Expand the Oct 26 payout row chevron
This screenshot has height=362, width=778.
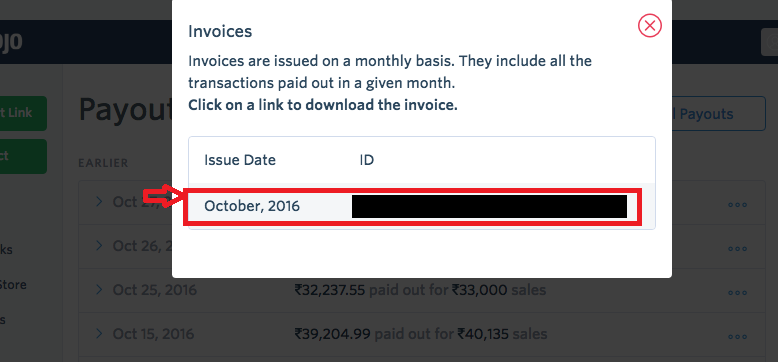(99, 245)
